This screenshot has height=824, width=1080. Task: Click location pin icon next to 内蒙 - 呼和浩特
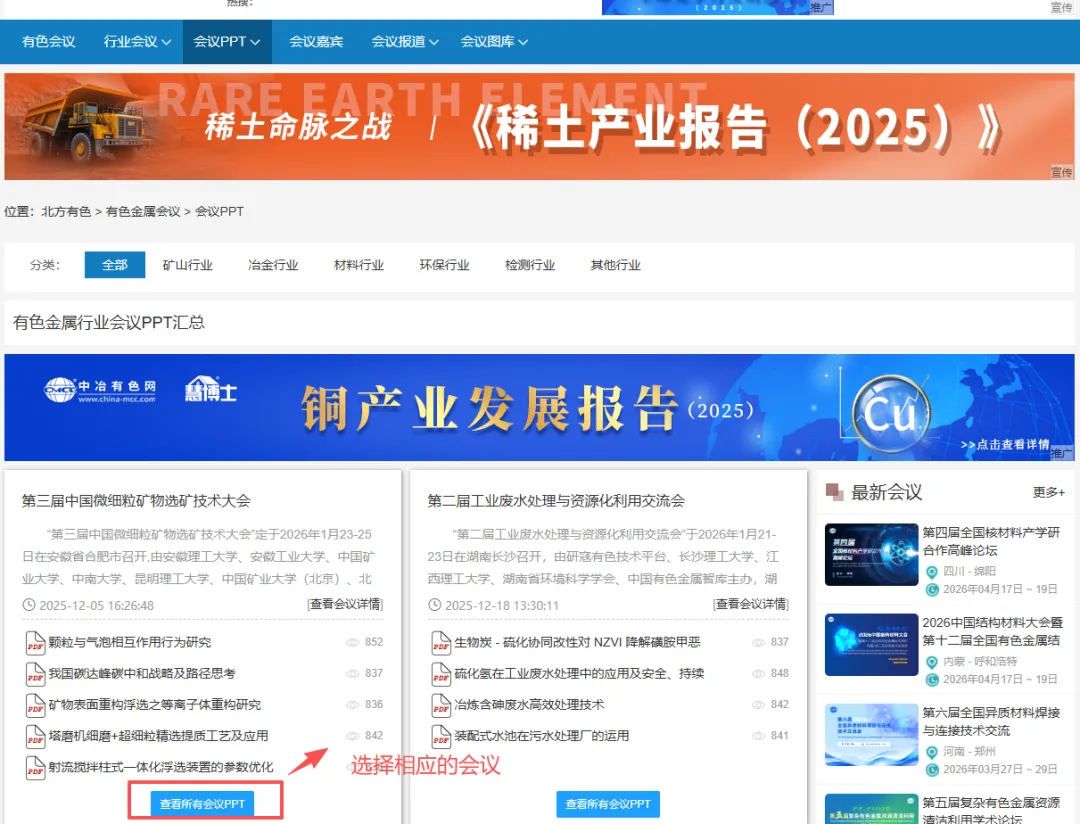(932, 662)
